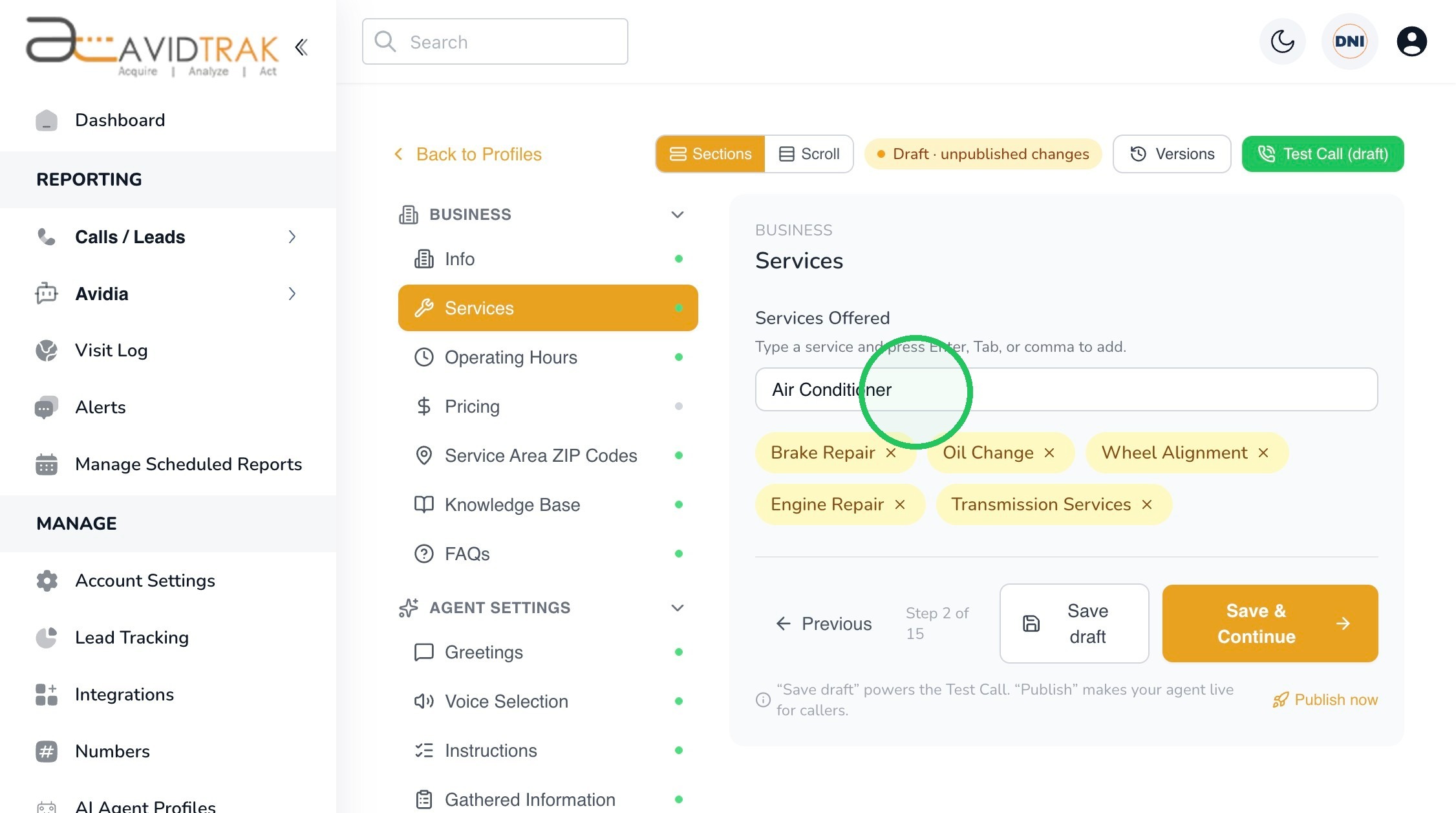Collapse the AGENT SETTINGS section group
The width and height of the screenshot is (1456, 813).
pyautogui.click(x=678, y=608)
